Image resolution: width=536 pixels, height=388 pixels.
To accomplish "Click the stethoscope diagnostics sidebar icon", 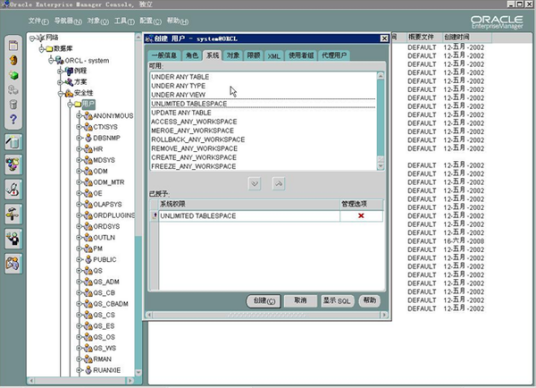I will pos(13,190).
